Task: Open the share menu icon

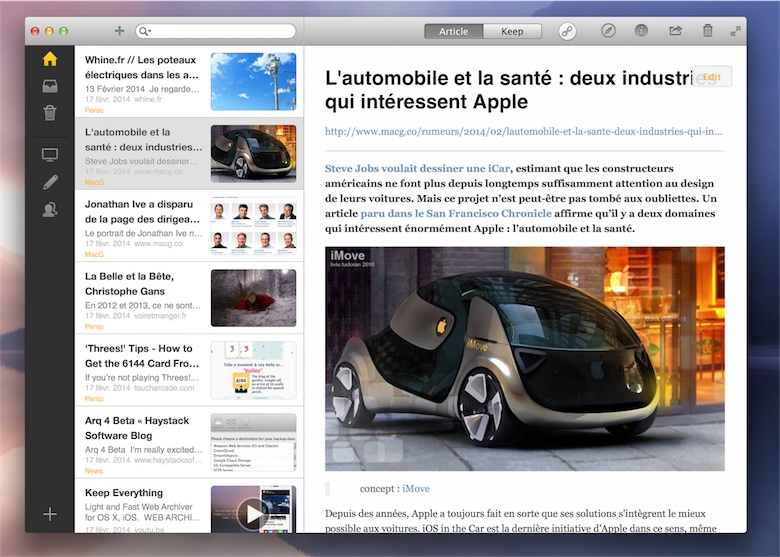Action: [x=675, y=31]
